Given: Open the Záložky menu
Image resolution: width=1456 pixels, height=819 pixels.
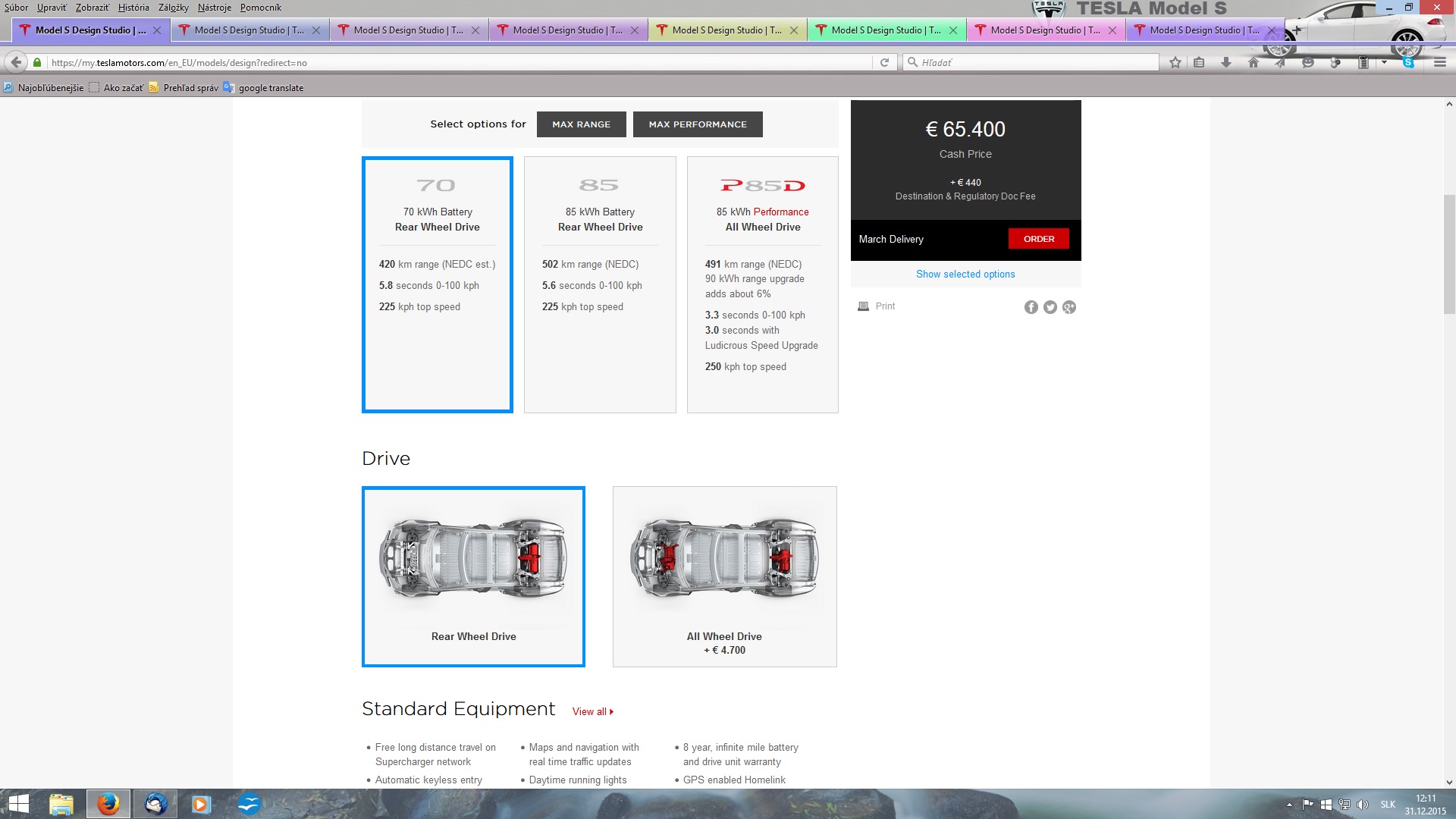Looking at the screenshot, I should [174, 8].
